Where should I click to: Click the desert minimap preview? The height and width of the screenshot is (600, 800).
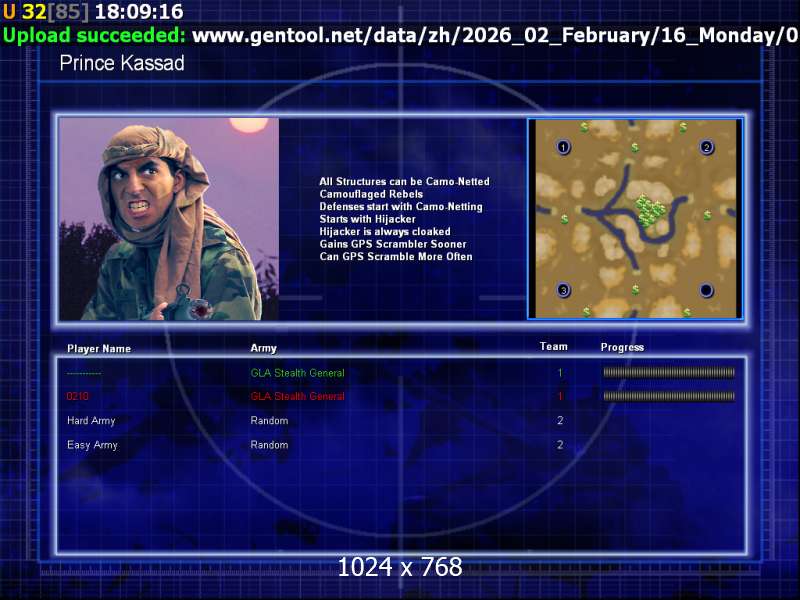coord(635,219)
